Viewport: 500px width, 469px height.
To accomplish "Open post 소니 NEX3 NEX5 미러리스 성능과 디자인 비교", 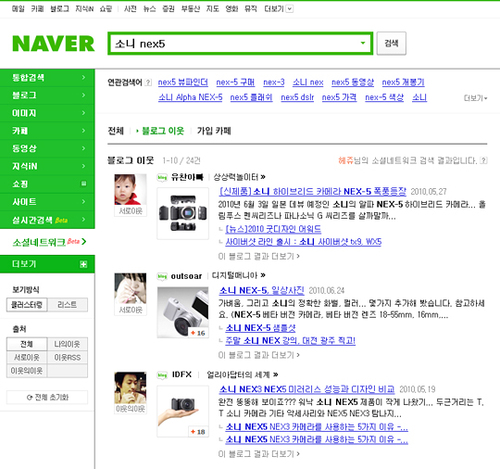I will point(307,389).
